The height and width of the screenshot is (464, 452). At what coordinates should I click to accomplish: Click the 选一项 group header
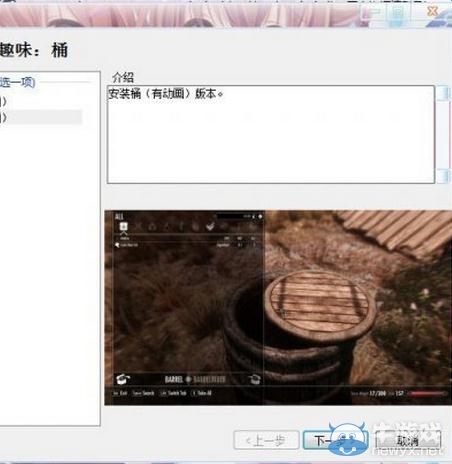point(17,82)
